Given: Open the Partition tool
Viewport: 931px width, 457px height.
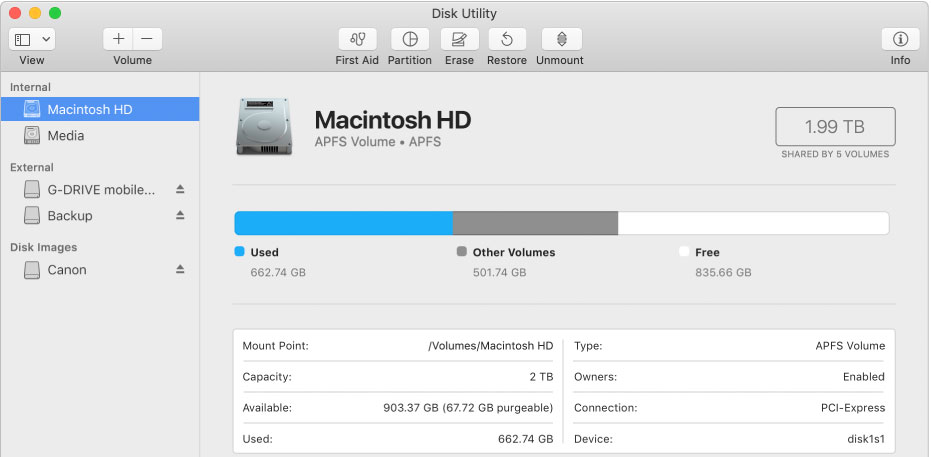Looking at the screenshot, I should (410, 39).
